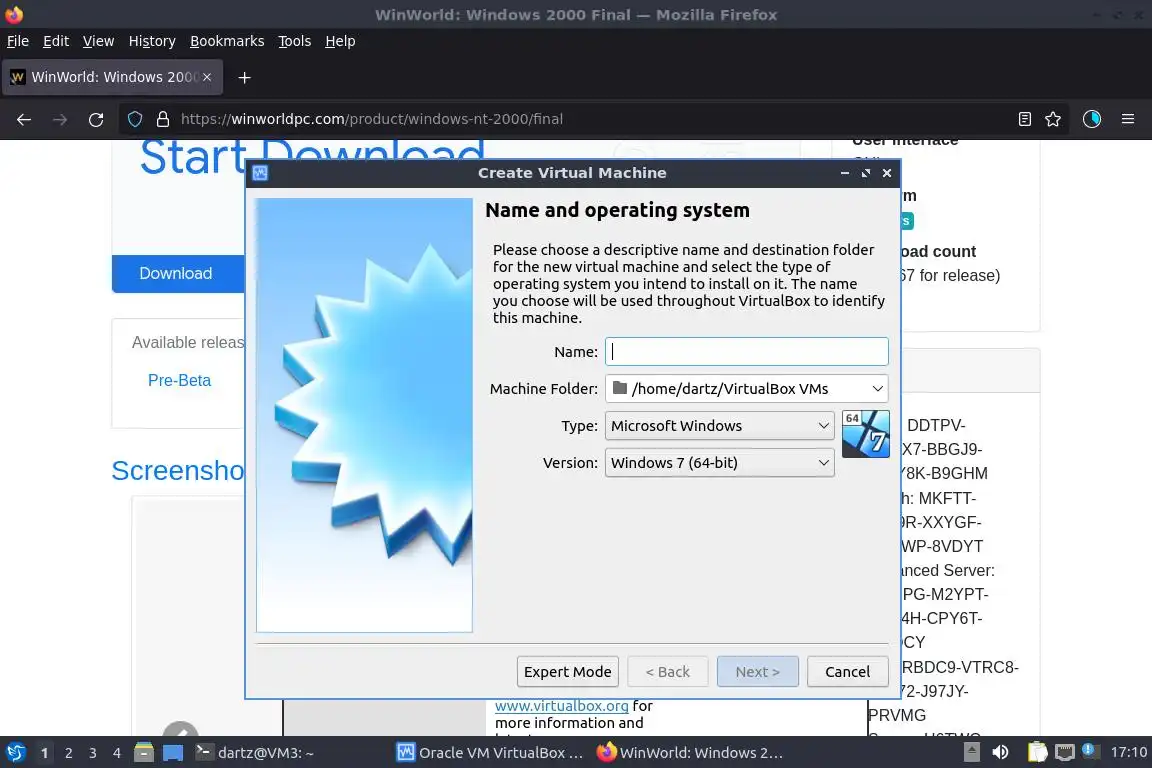
Task: Click the VirtualBox icon in the dialog title bar
Action: pos(260,173)
